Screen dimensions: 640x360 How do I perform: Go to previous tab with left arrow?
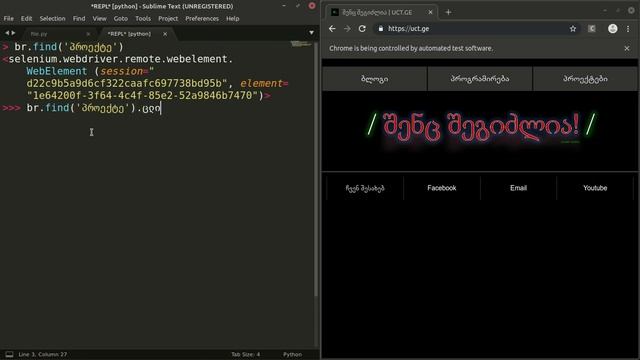tap(7, 33)
